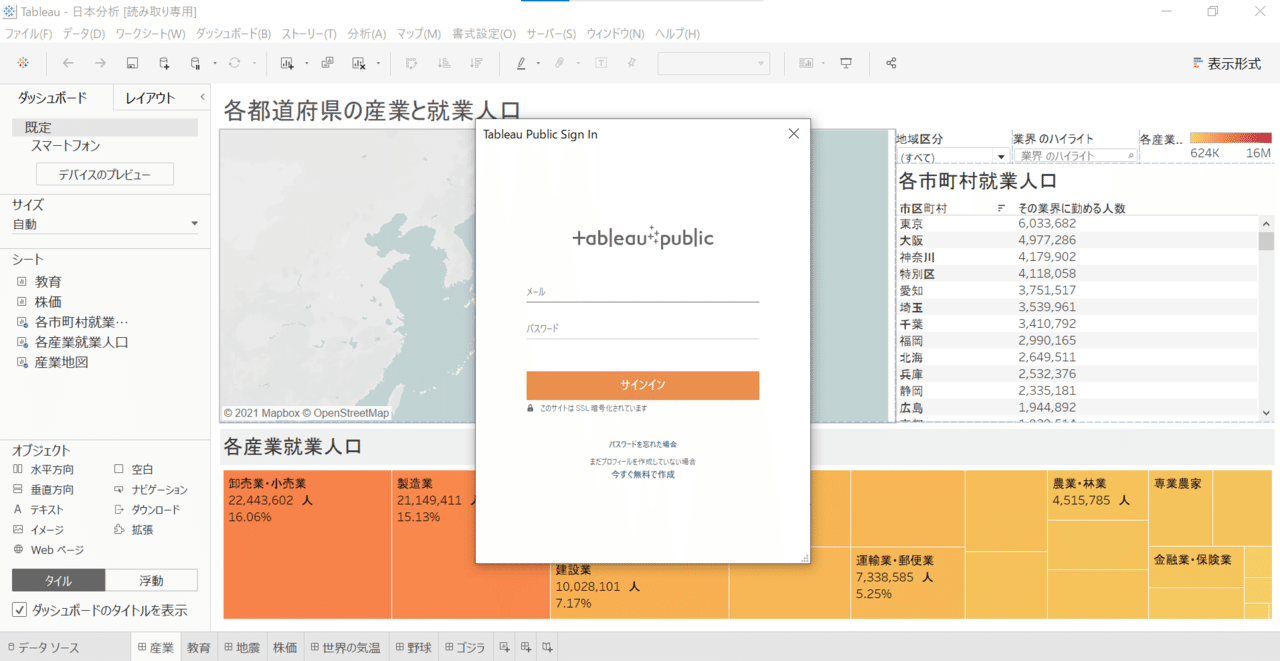
Task: Click the duplicate sheet toolbar icon
Action: [x=327, y=63]
